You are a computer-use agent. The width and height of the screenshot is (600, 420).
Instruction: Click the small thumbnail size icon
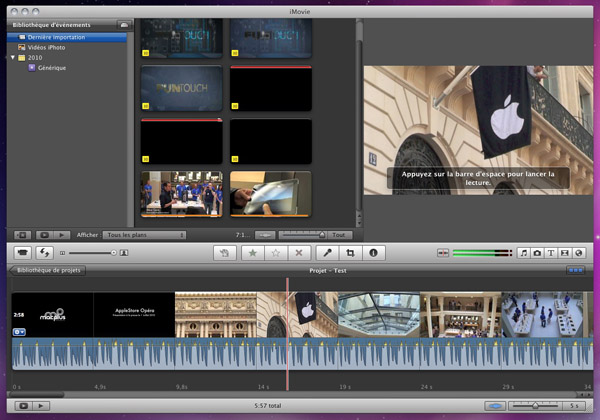pyautogui.click(x=62, y=253)
